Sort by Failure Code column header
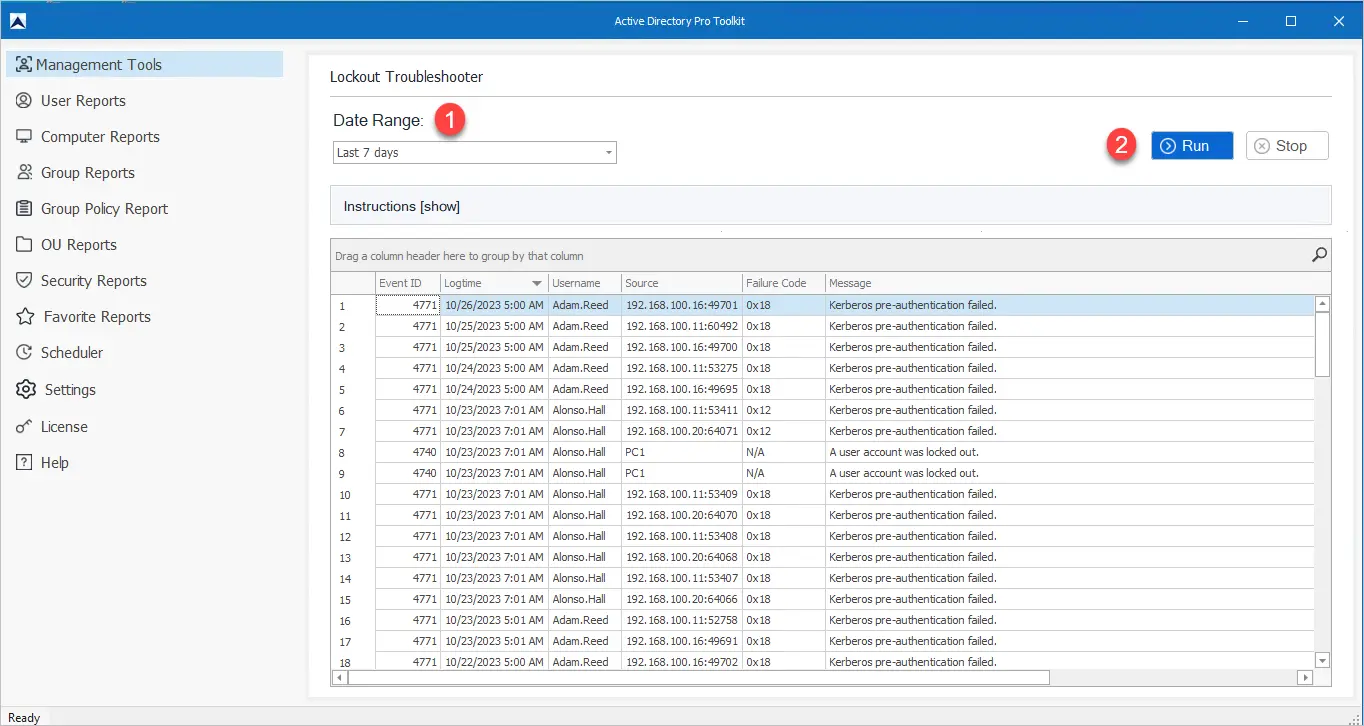This screenshot has height=726, width=1364. click(x=783, y=283)
